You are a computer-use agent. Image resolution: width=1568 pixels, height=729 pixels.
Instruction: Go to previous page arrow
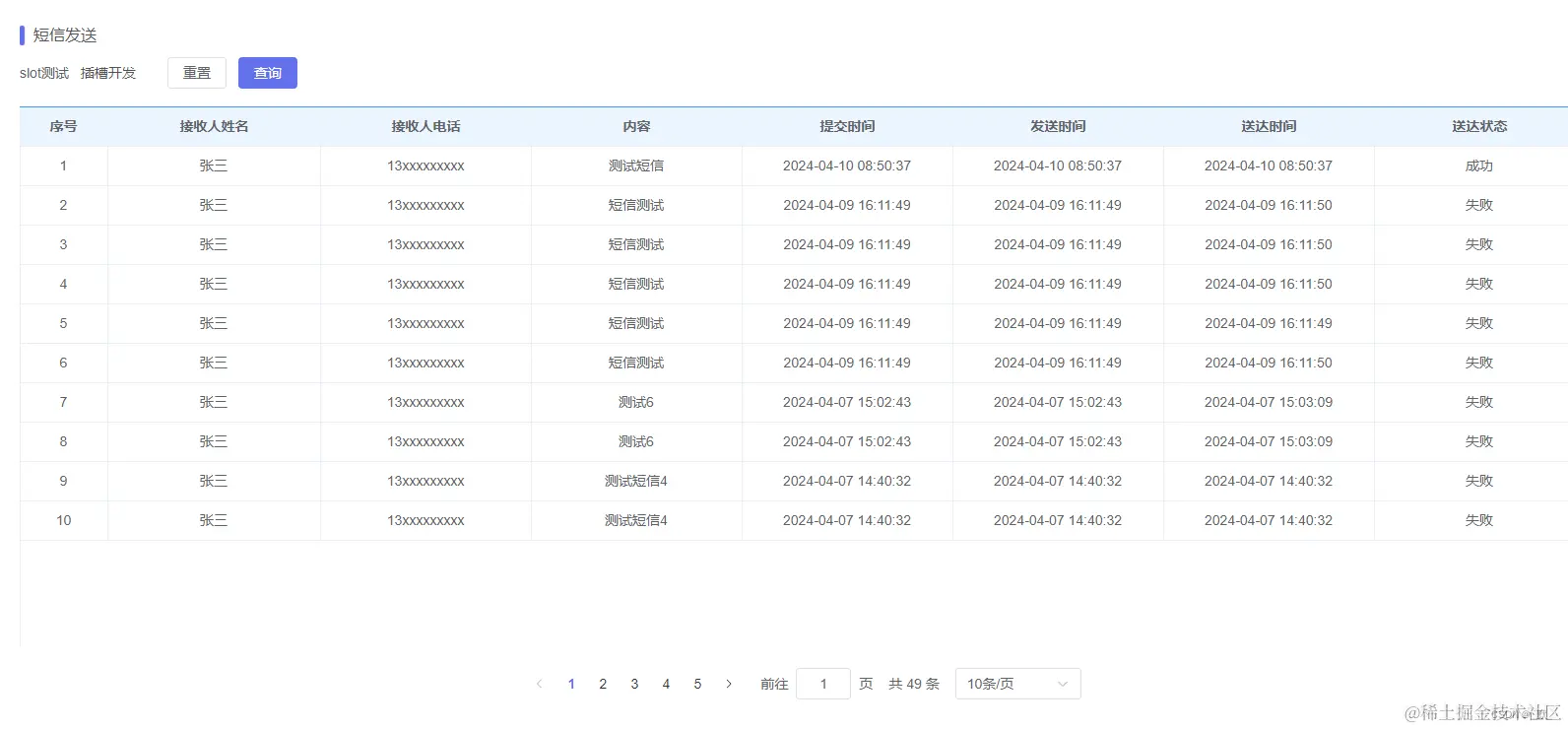pos(539,684)
